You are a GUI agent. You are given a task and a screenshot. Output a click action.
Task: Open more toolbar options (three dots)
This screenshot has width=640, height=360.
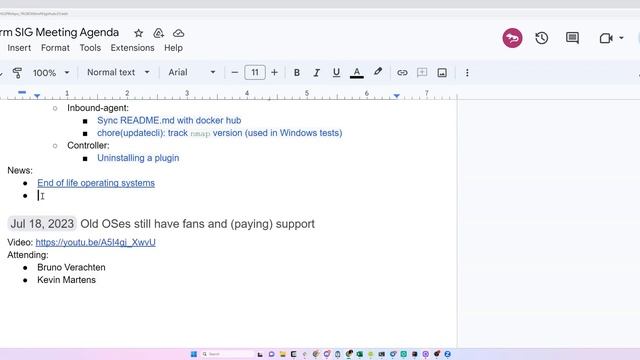(467, 73)
